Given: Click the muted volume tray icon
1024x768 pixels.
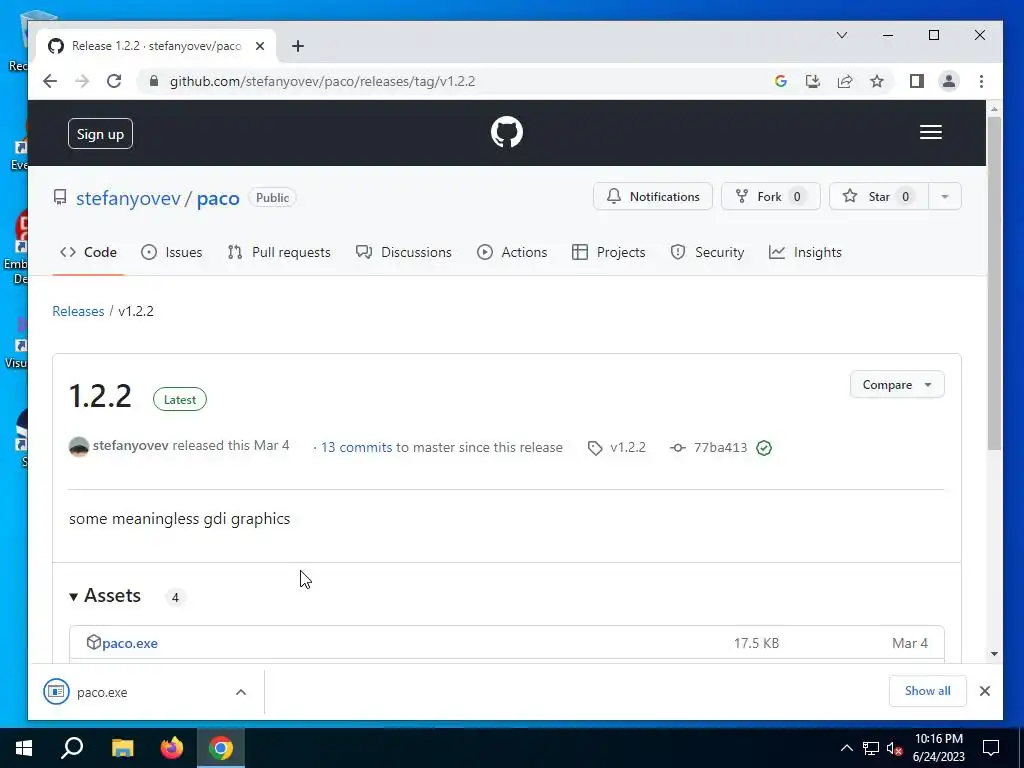Looking at the screenshot, I should 895,748.
